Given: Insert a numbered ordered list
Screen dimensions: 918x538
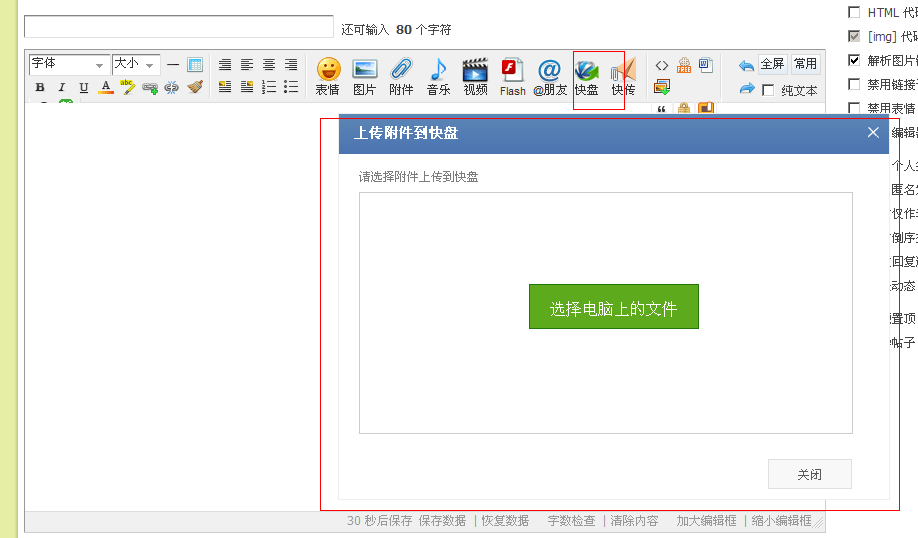Looking at the screenshot, I should coord(269,87).
